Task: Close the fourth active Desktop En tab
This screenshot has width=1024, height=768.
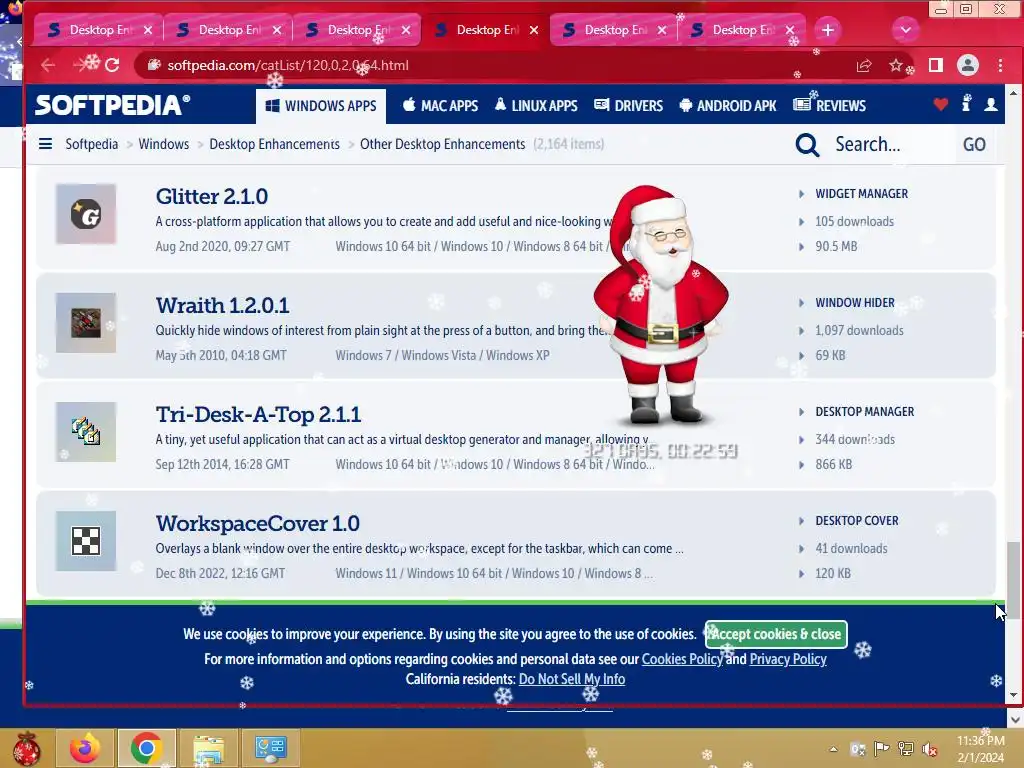Action: click(x=534, y=30)
